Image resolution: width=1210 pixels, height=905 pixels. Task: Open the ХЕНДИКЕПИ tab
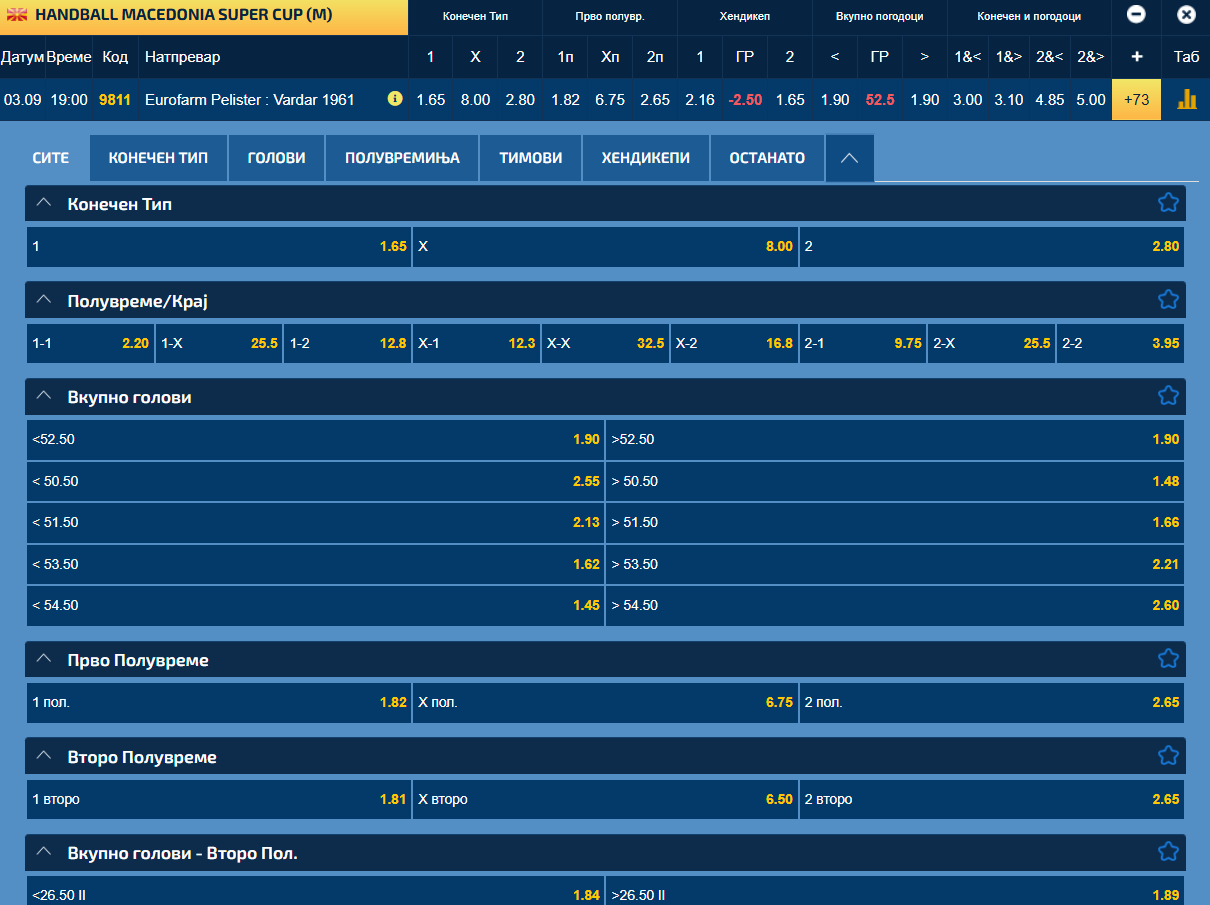tap(646, 158)
